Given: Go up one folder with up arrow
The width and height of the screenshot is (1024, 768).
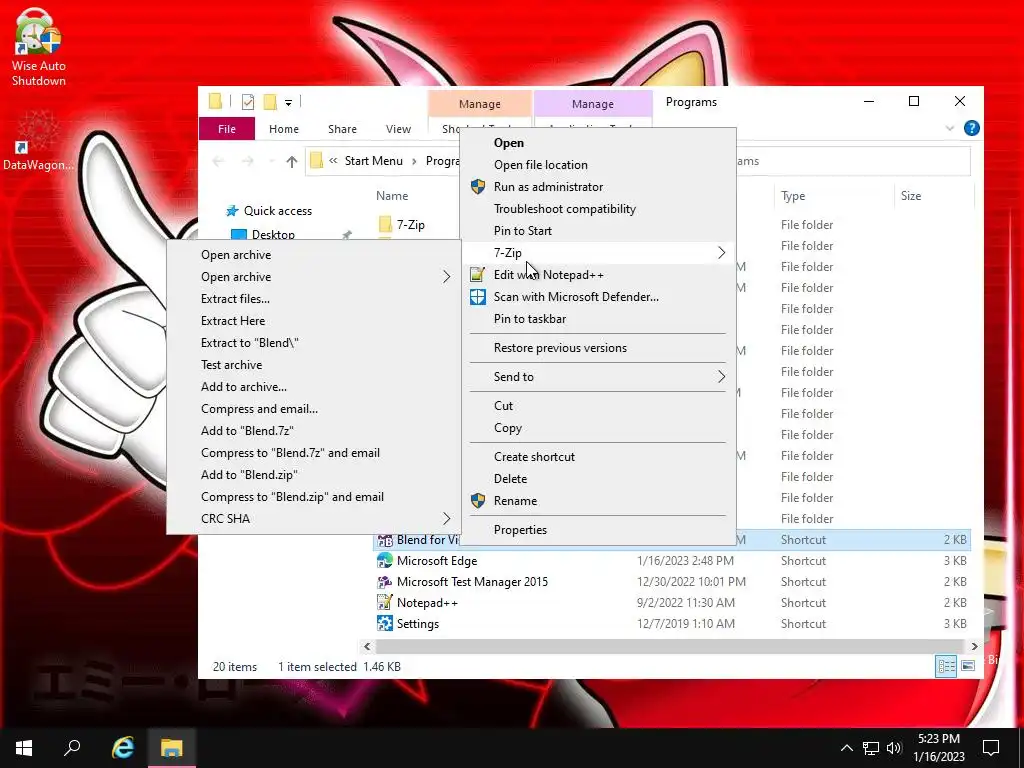Looking at the screenshot, I should click(291, 161).
